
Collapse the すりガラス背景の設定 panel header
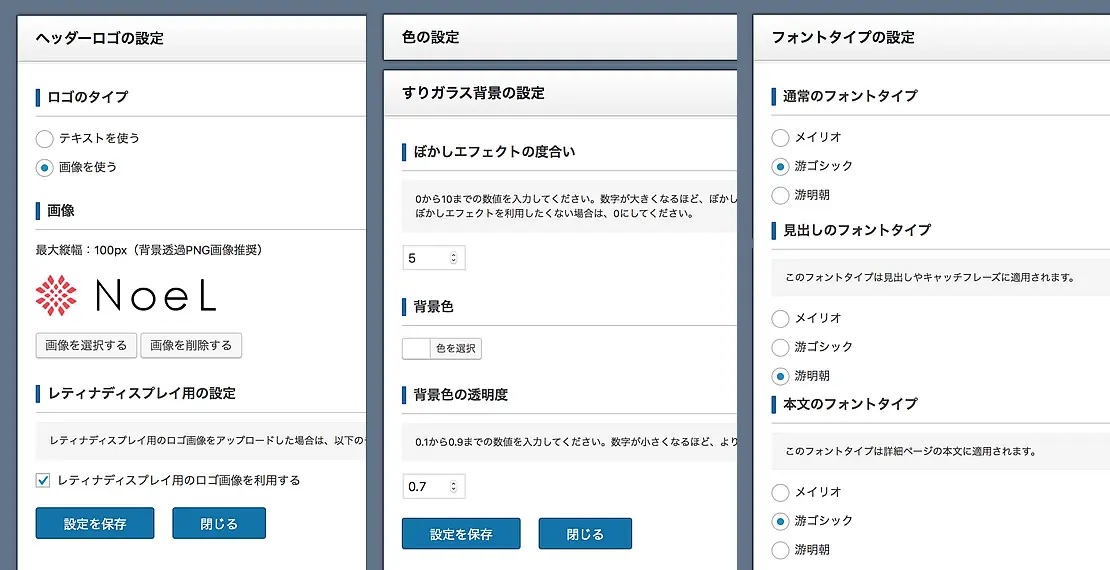point(560,93)
